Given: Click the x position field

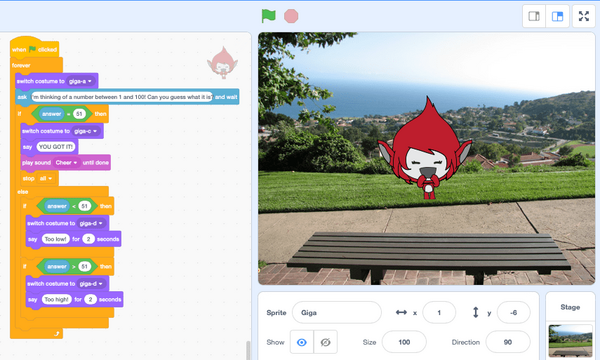Looking at the screenshot, I should tap(439, 313).
